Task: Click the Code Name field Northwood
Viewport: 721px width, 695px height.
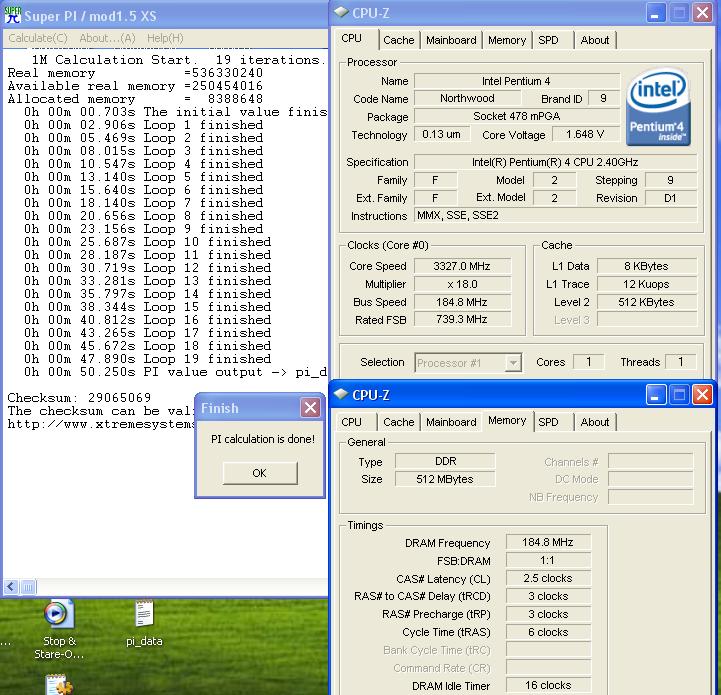Action: click(467, 98)
